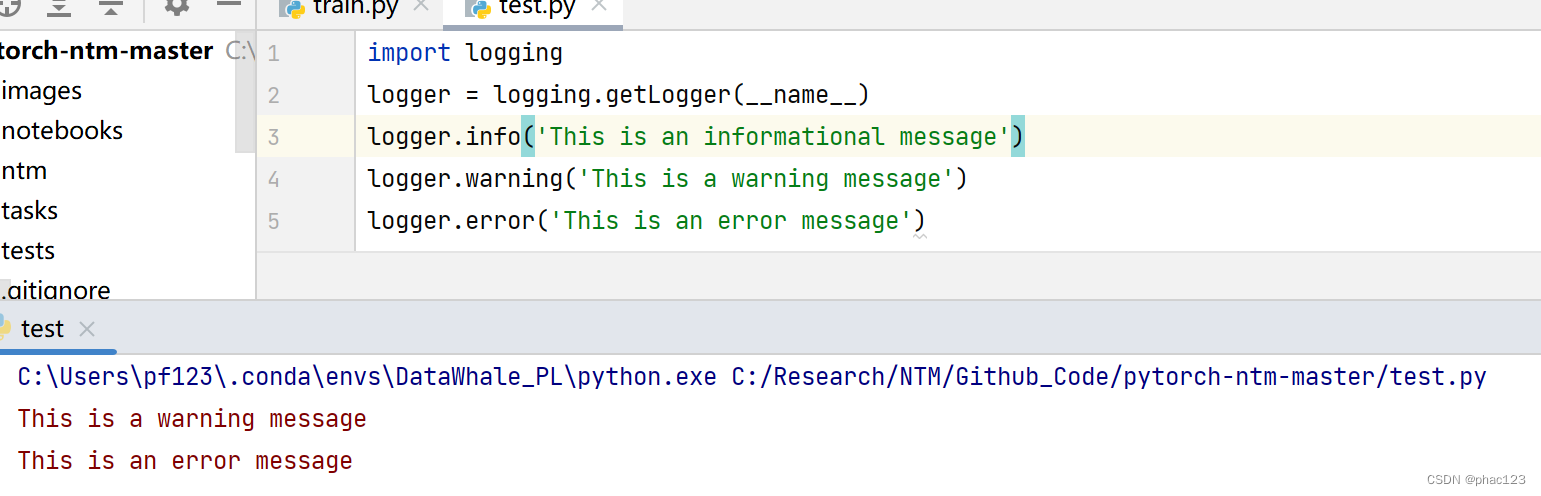Click the logger.error code line

[646, 221]
